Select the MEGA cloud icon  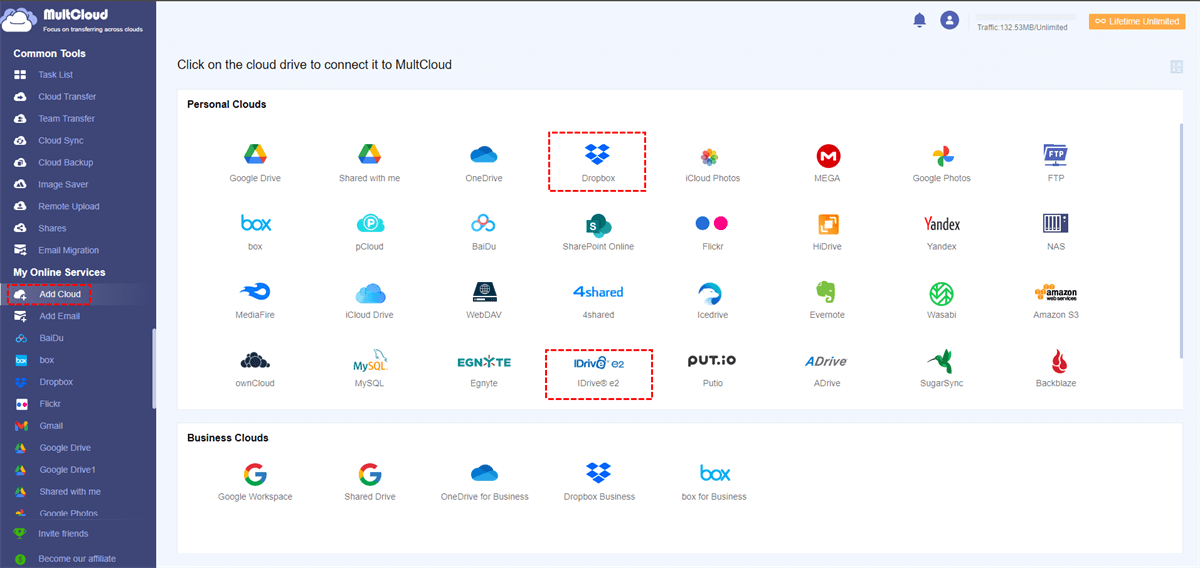pos(827,156)
